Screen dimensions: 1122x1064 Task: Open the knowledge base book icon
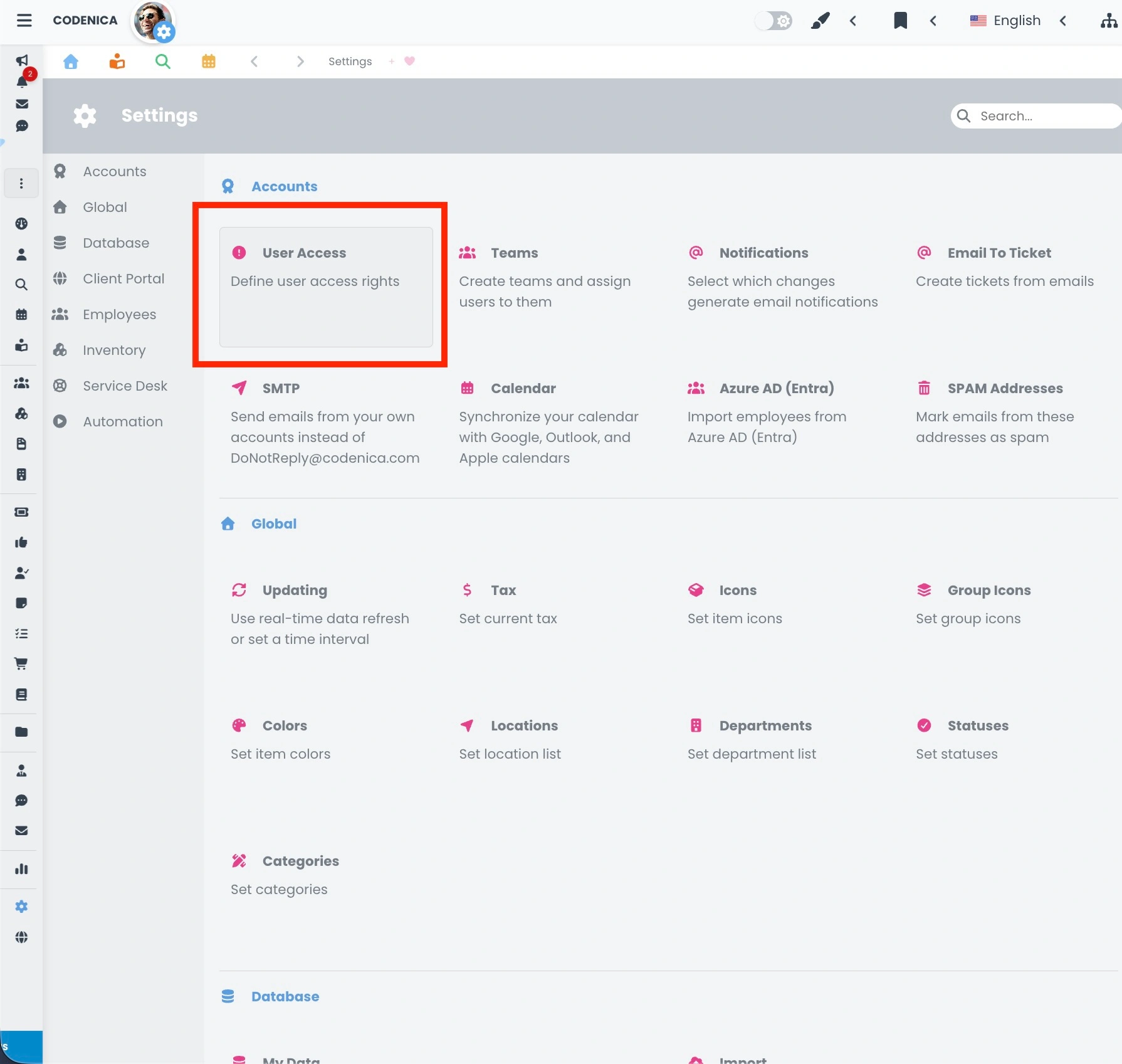pos(22,694)
